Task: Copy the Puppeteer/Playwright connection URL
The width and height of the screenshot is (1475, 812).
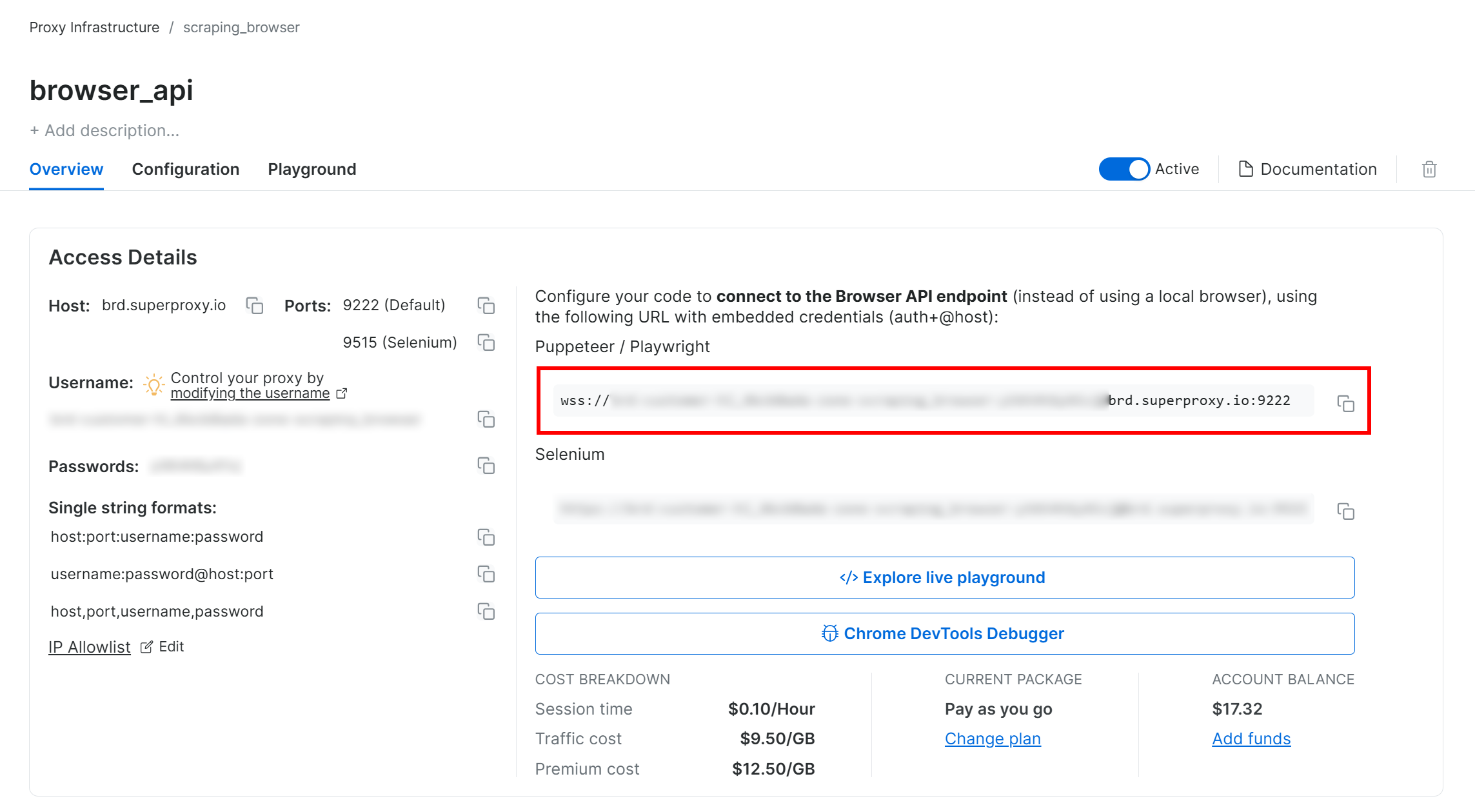Action: [x=1347, y=403]
